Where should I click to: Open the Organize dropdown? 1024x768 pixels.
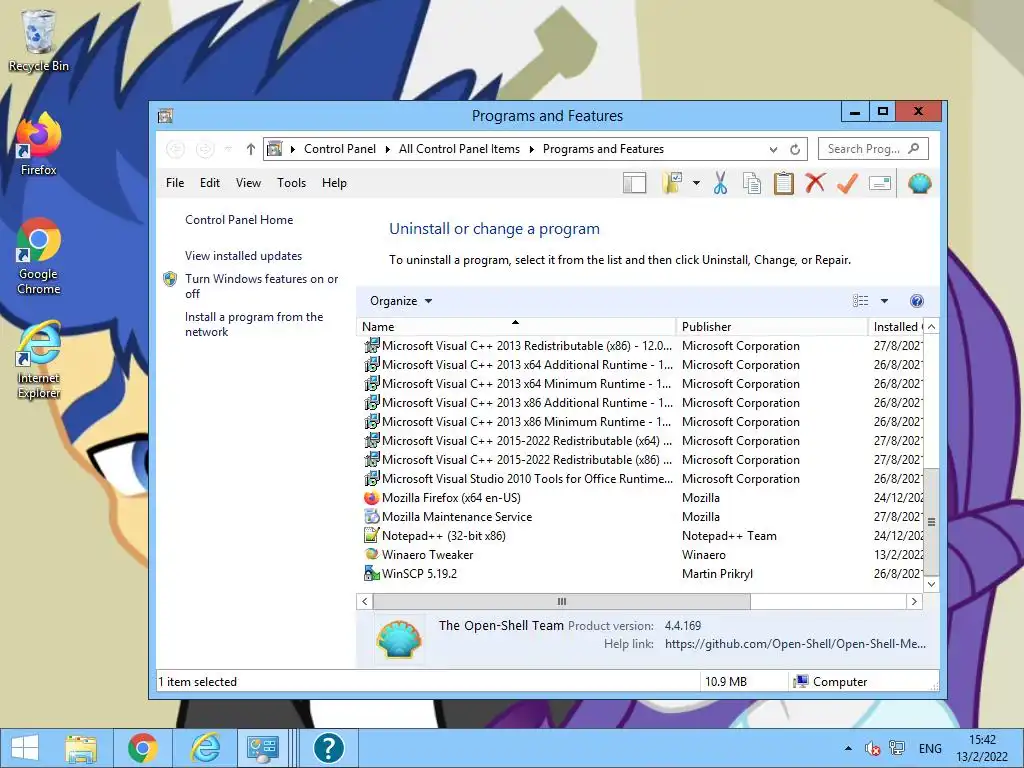(x=401, y=301)
